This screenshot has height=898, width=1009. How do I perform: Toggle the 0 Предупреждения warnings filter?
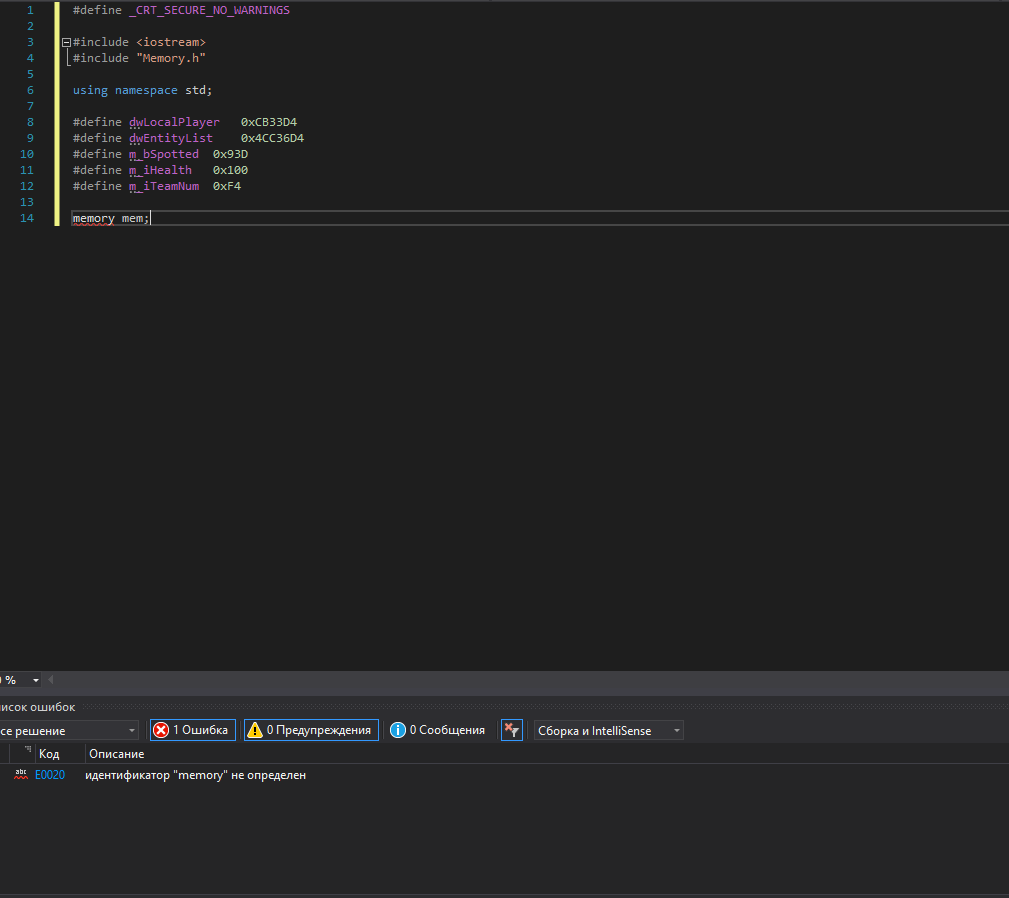(311, 730)
